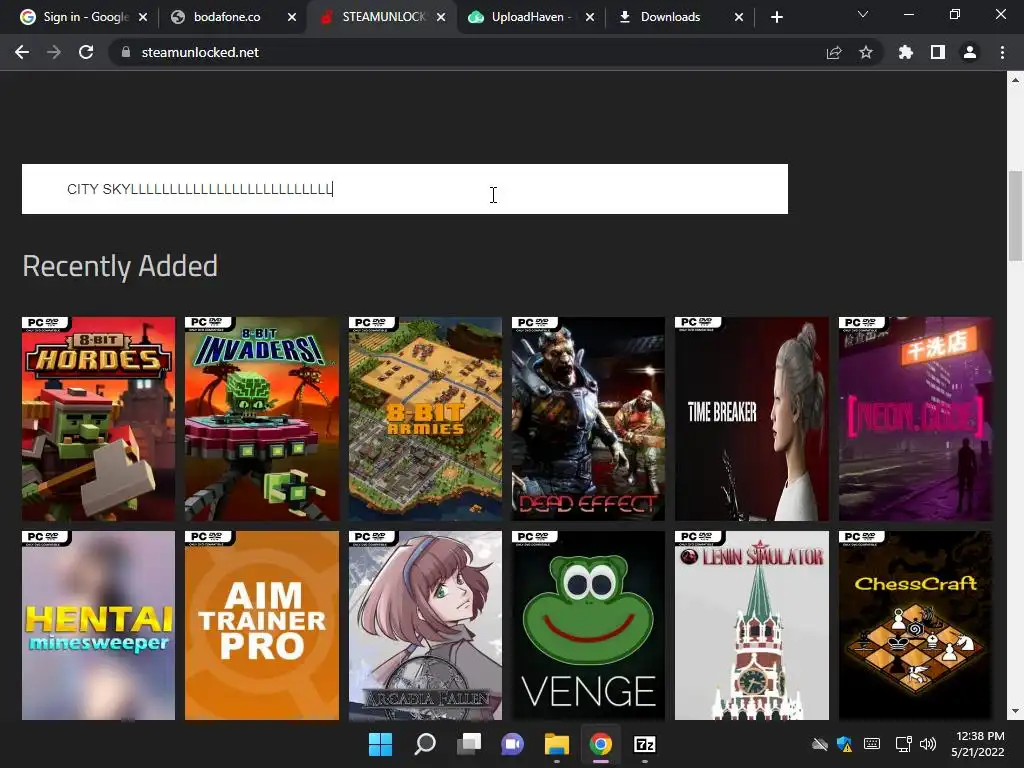Open File Explorer from the taskbar
Screen dimensions: 1024x768
[x=556, y=744]
